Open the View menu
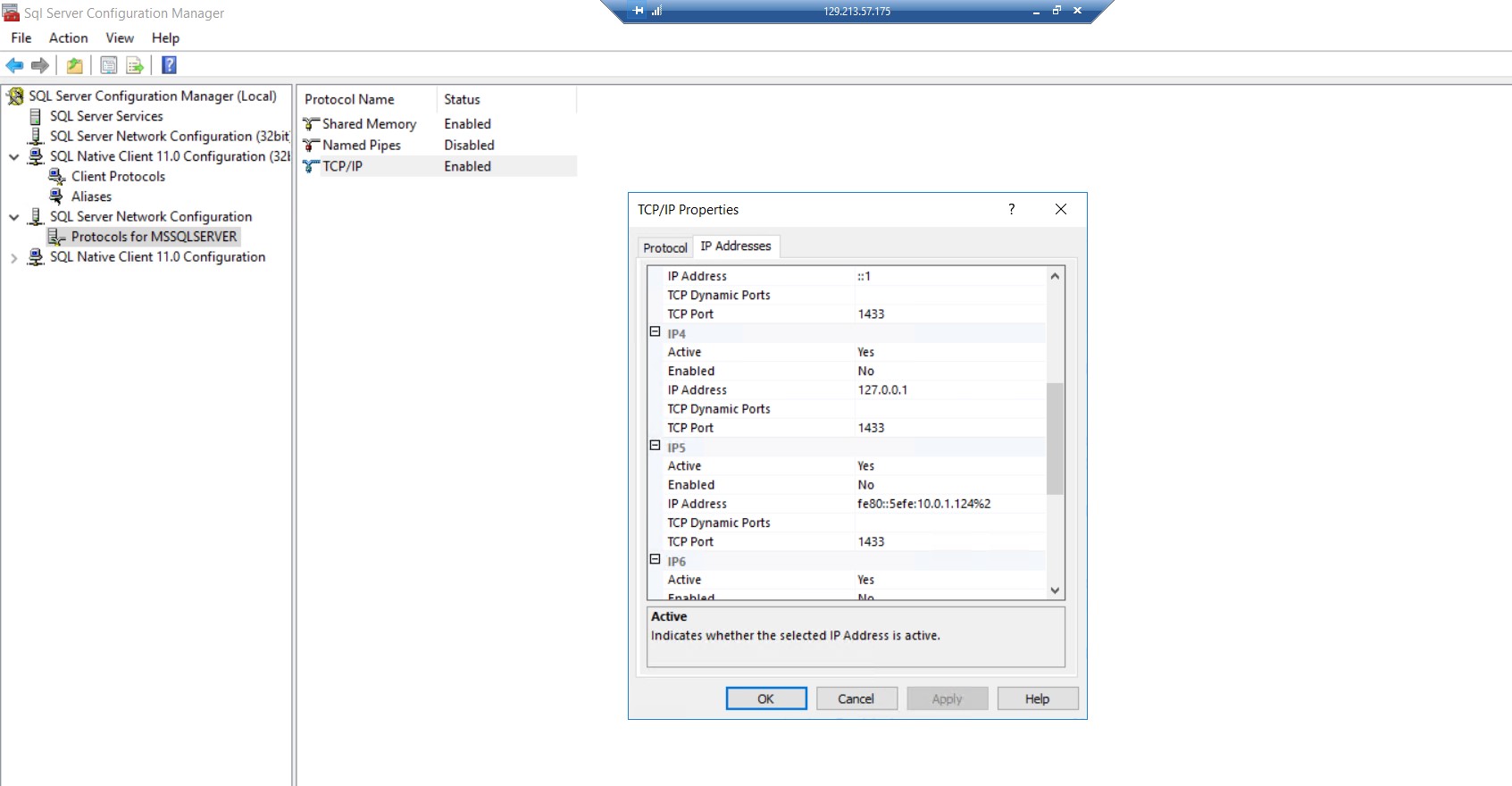This screenshot has height=786, width=1512. (120, 38)
